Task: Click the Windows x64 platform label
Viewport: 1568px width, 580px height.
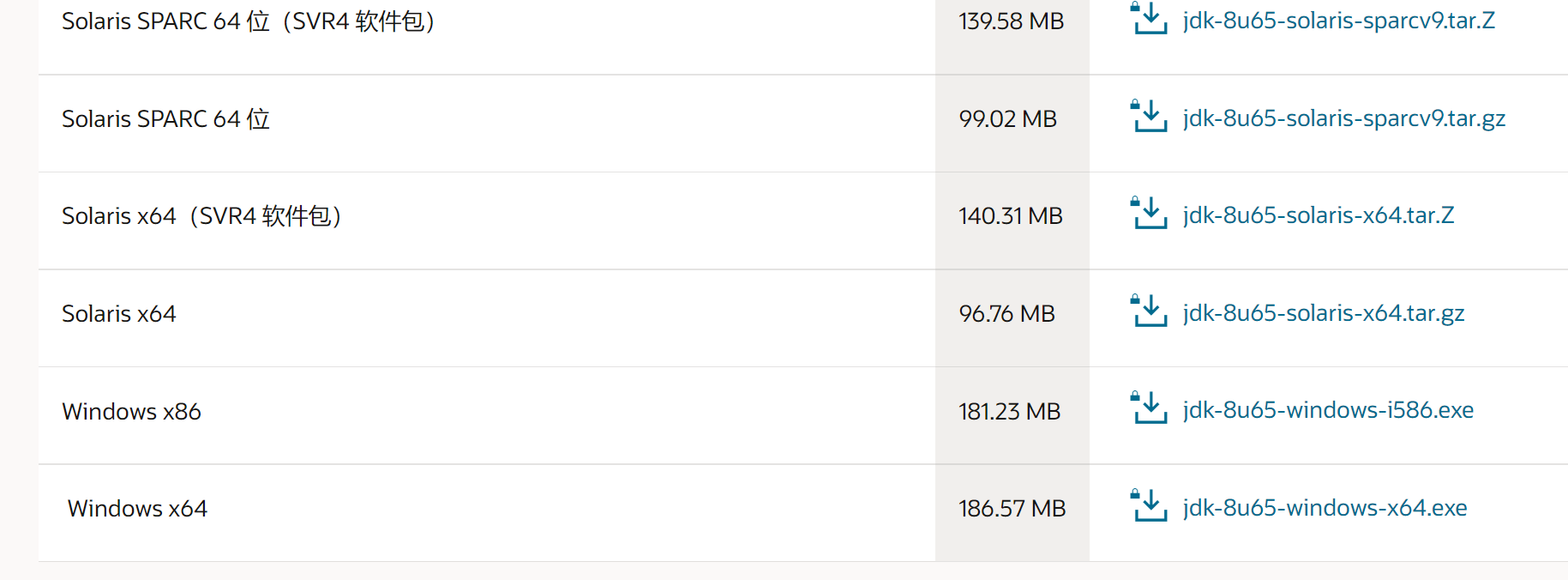Action: click(137, 509)
